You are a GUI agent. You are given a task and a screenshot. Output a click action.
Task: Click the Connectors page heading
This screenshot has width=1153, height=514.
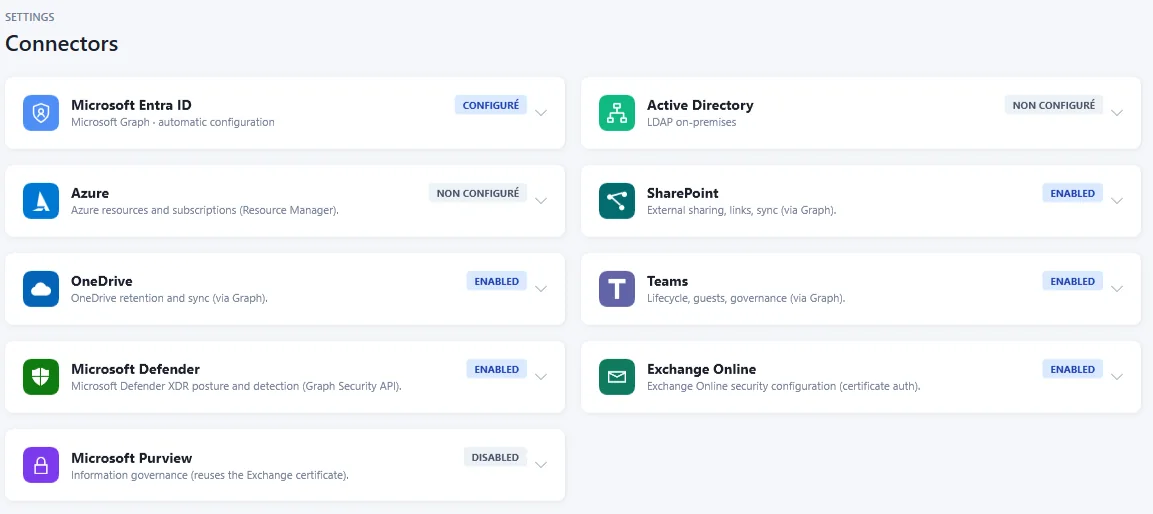pos(62,43)
